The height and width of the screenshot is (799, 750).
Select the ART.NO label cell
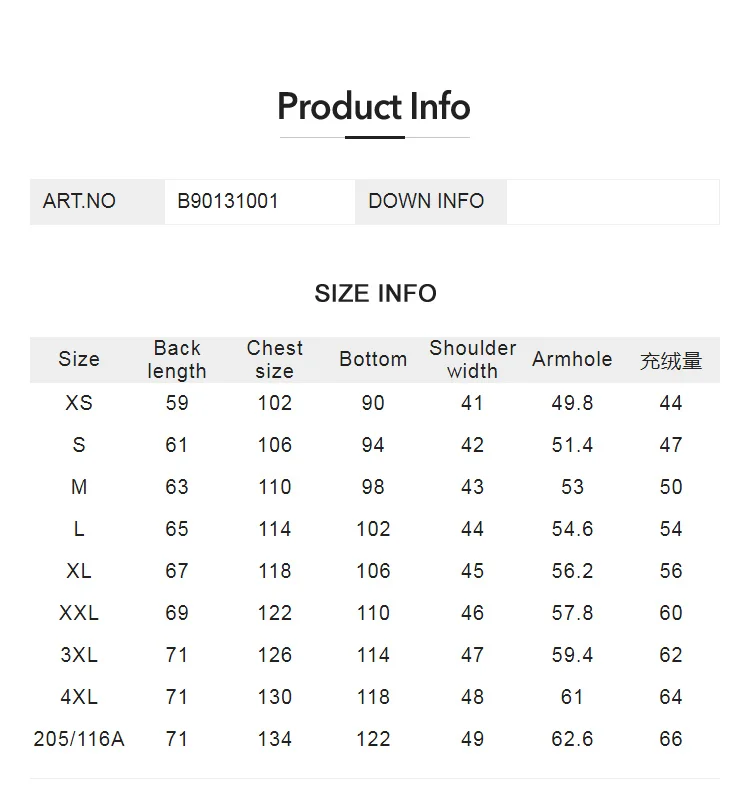(x=97, y=201)
